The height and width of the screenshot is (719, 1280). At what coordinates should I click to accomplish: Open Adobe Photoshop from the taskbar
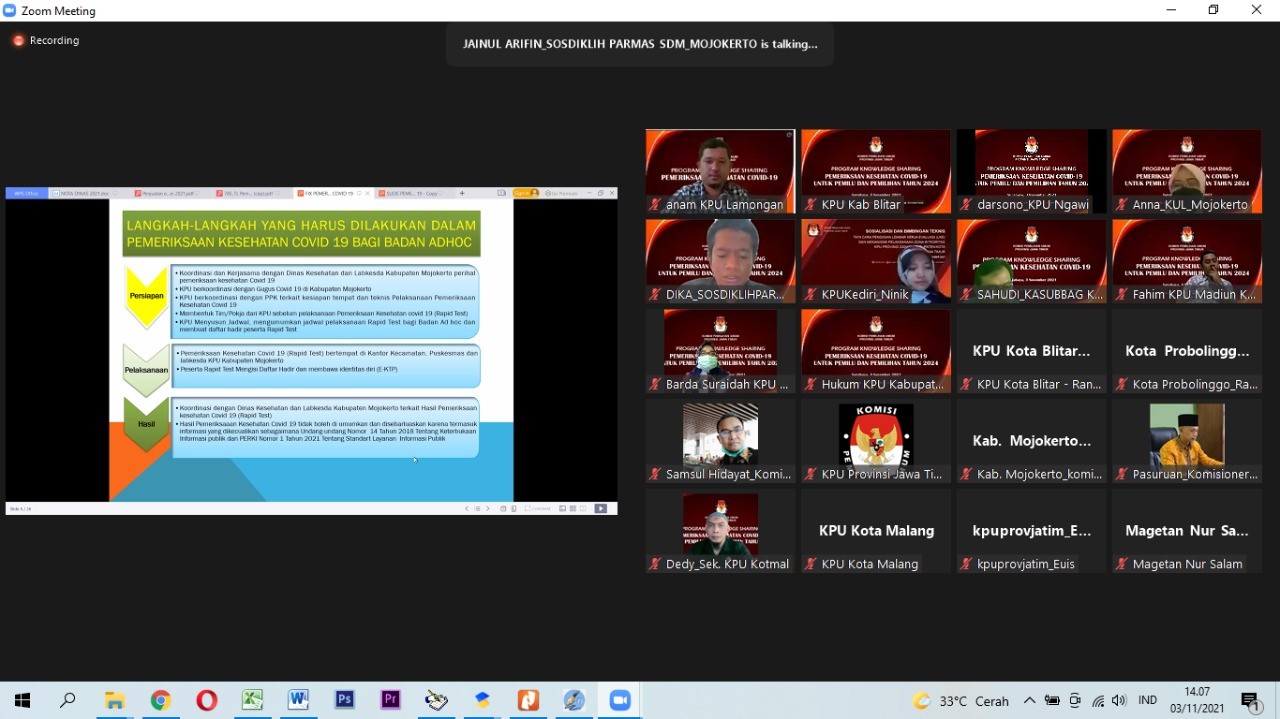point(344,701)
